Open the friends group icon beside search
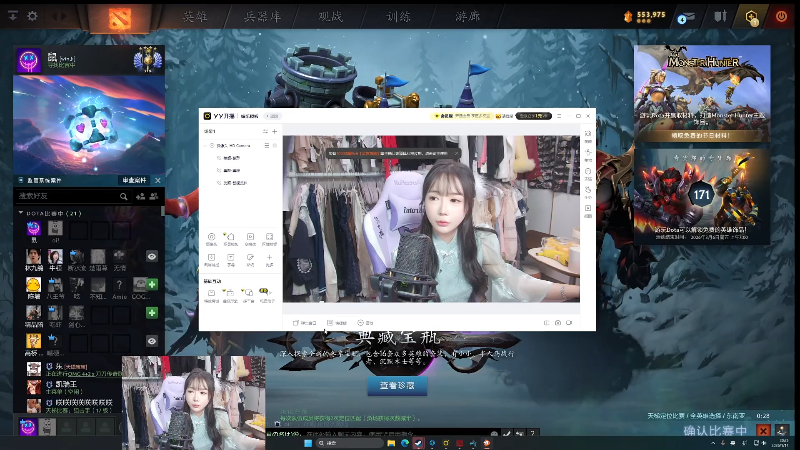Screen dimensions: 800x450 154,196
